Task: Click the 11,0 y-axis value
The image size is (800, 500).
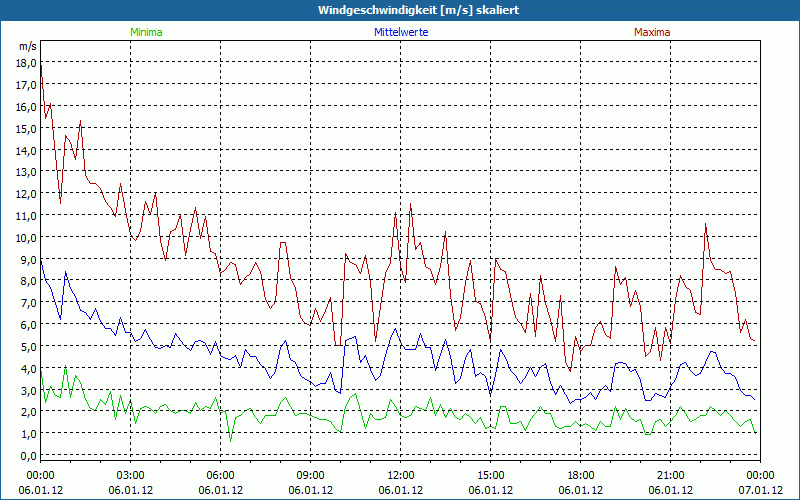Action: coord(27,216)
